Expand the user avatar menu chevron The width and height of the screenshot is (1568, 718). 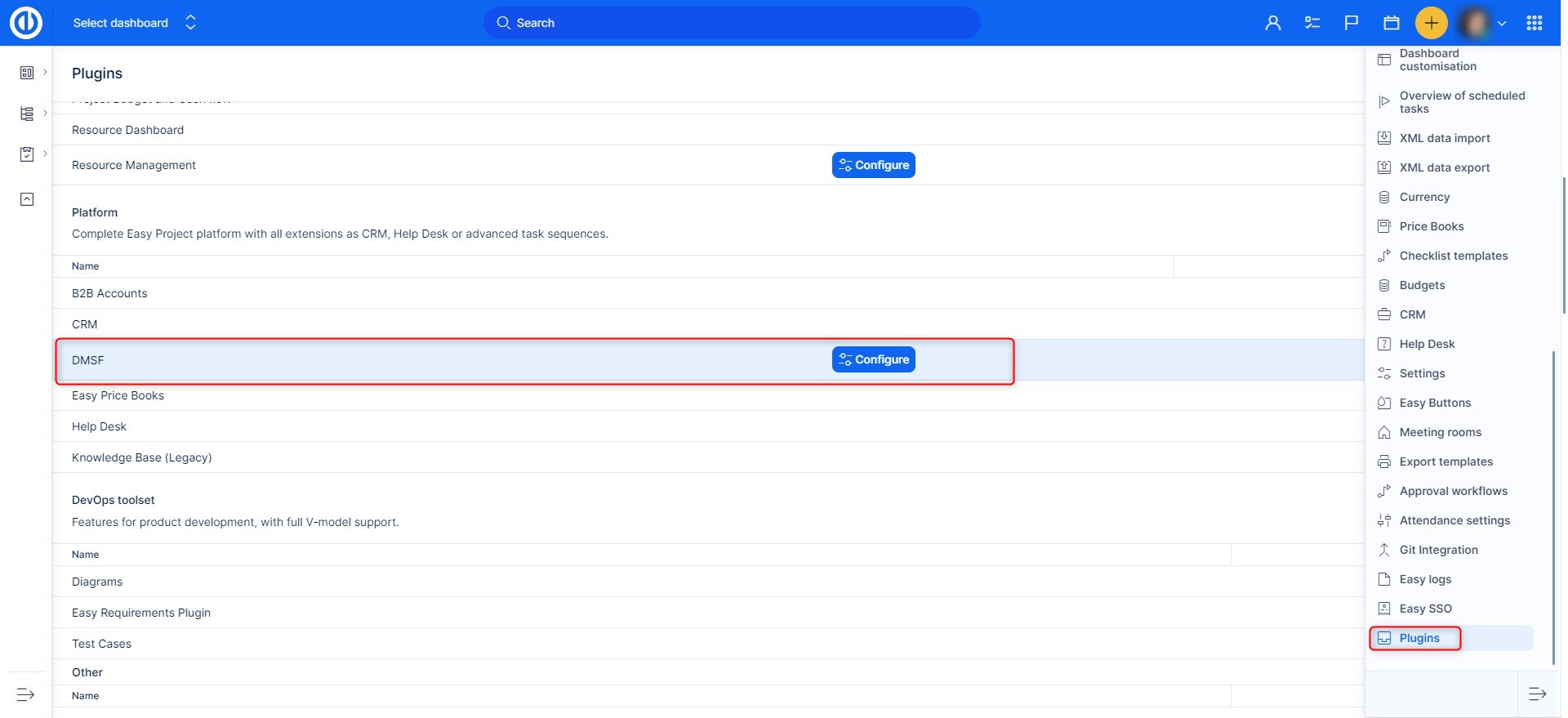click(x=1502, y=24)
